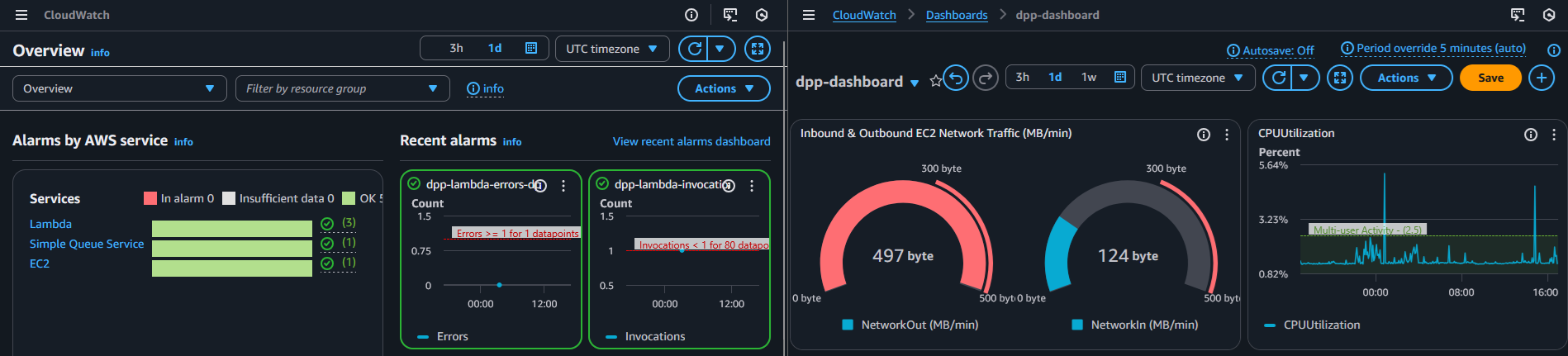The height and width of the screenshot is (356, 1568).
Task: Click the undo button on dashboard
Action: tap(956, 78)
